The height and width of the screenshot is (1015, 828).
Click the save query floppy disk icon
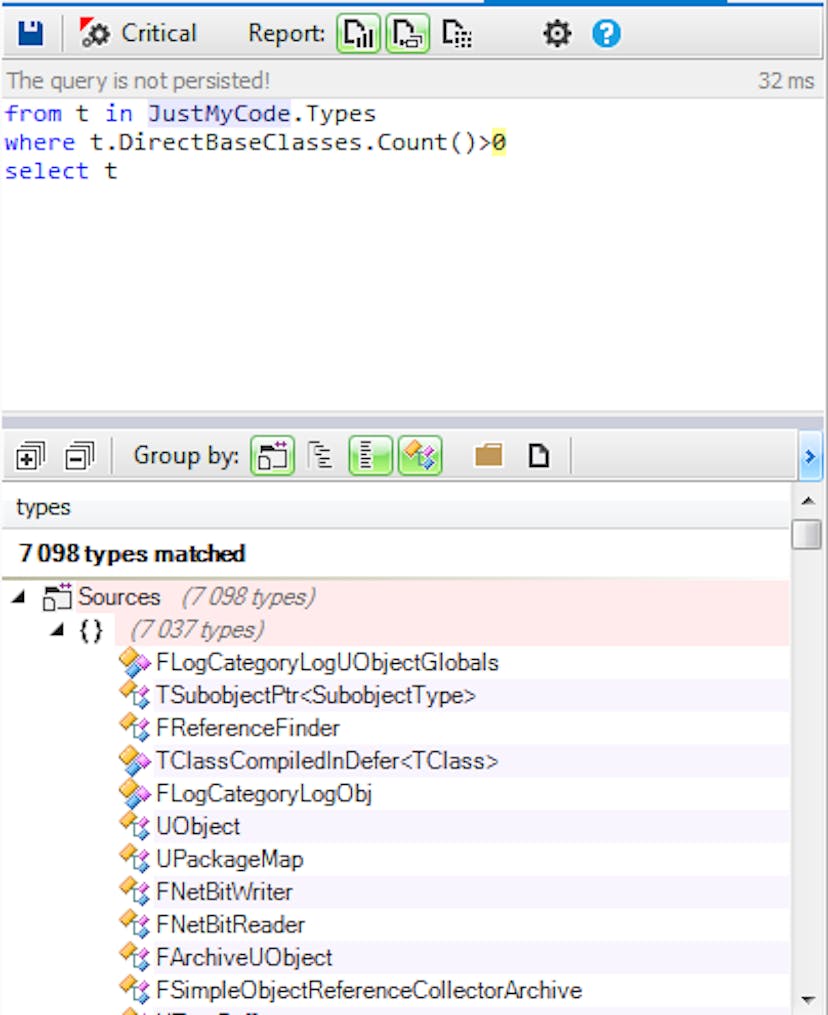(x=31, y=34)
